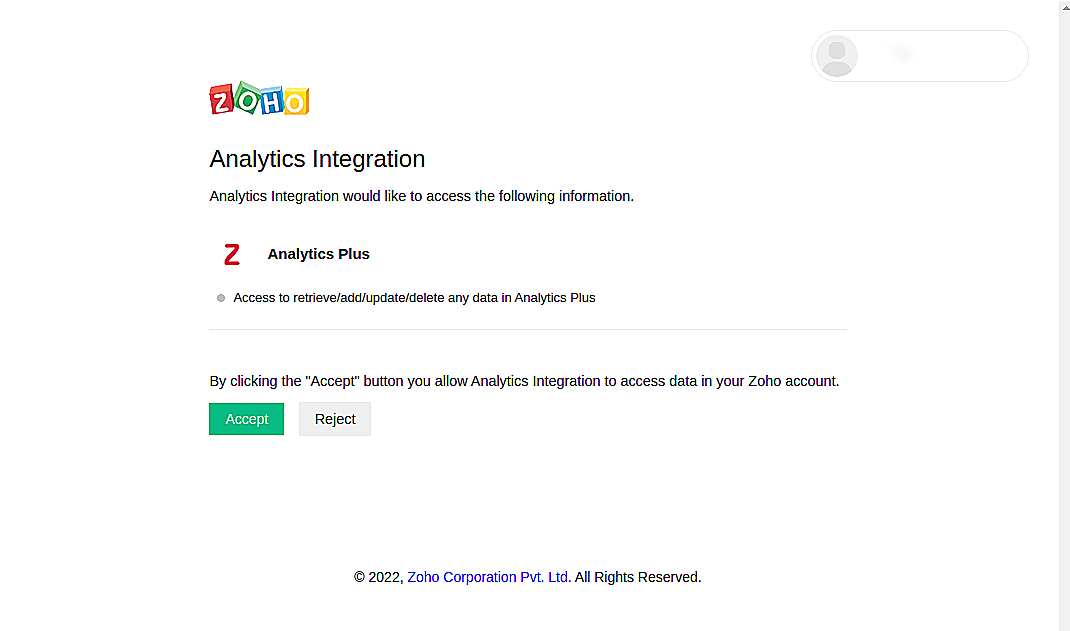Click the gray bullet beside the access permission
1070x631 pixels.
tap(221, 298)
